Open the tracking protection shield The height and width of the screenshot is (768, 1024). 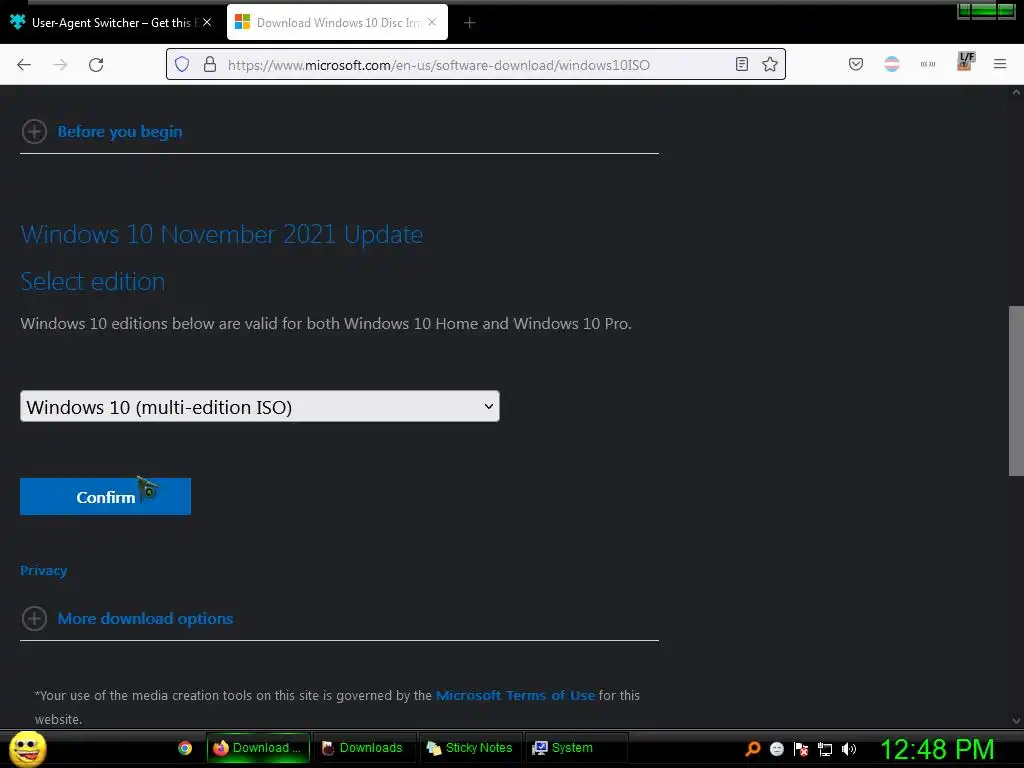point(182,64)
